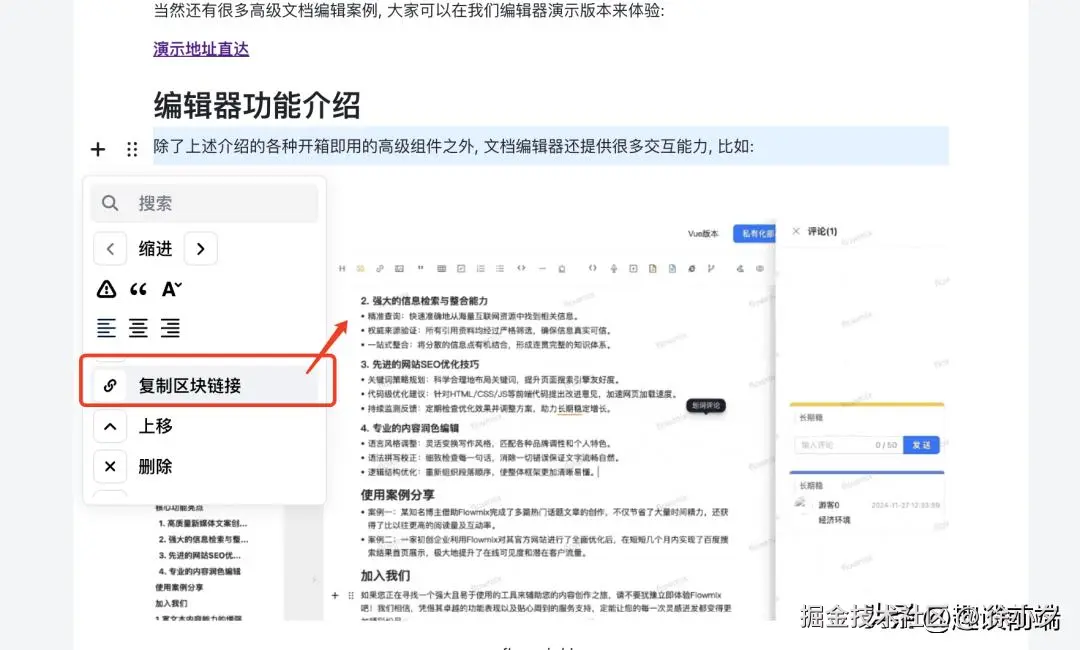This screenshot has height=650, width=1080.
Task: Click the 4. 专业的内容润色编辑 heading in the document
Action: (x=409, y=428)
